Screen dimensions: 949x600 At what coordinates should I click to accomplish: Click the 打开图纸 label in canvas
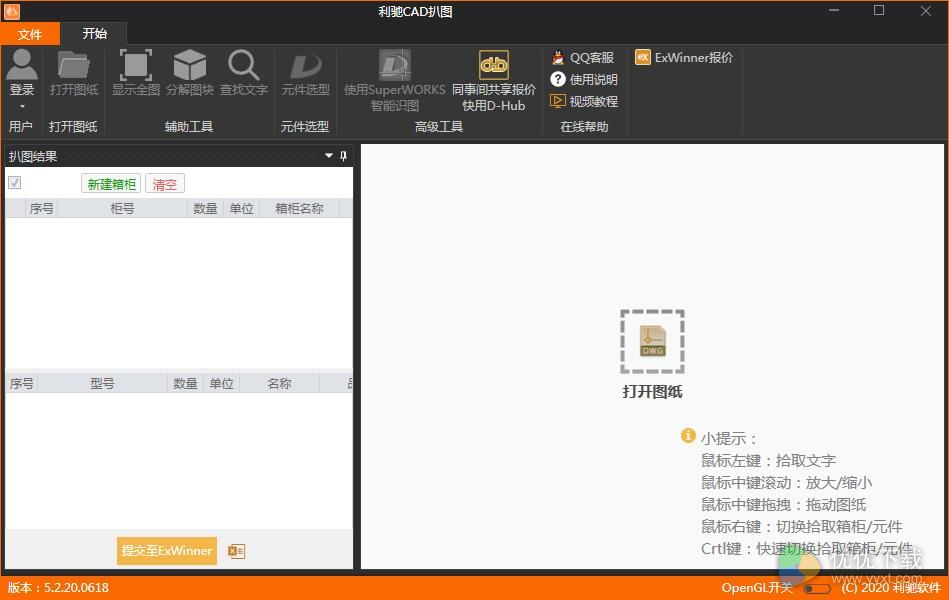(x=652, y=392)
